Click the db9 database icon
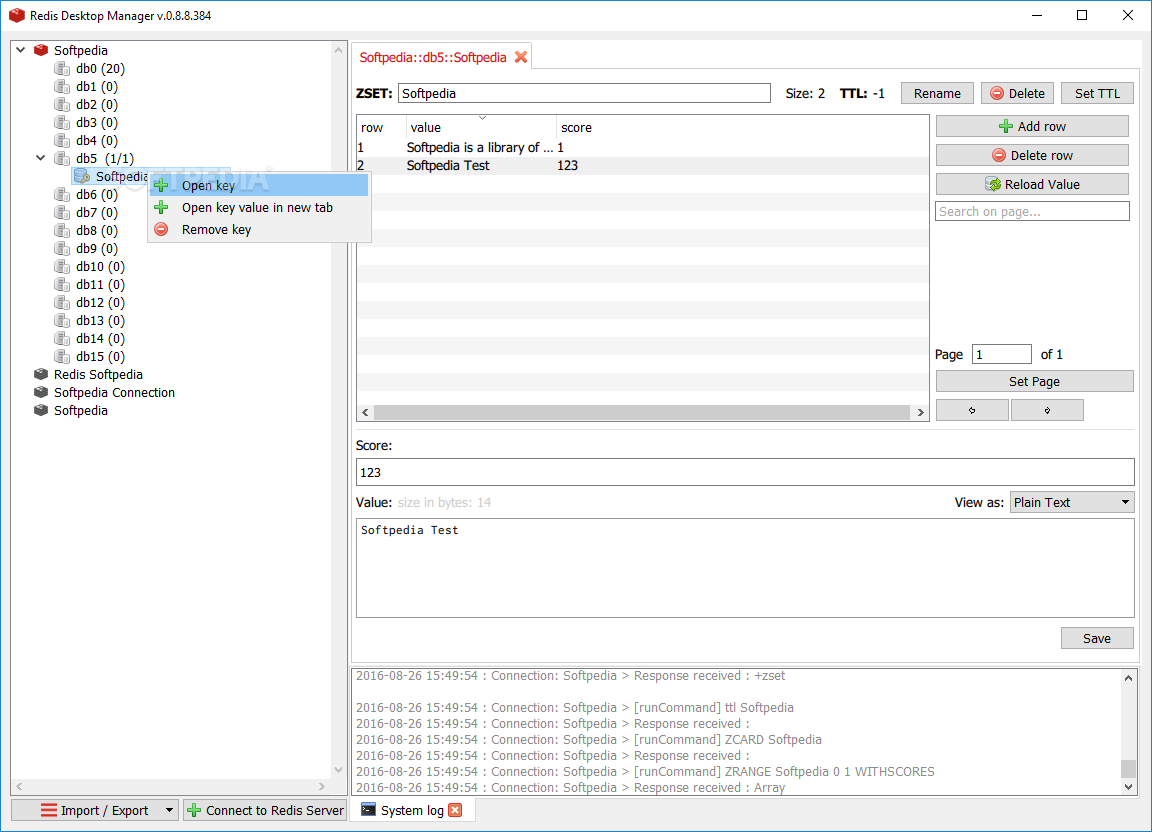The height and width of the screenshot is (832, 1152). (x=62, y=248)
